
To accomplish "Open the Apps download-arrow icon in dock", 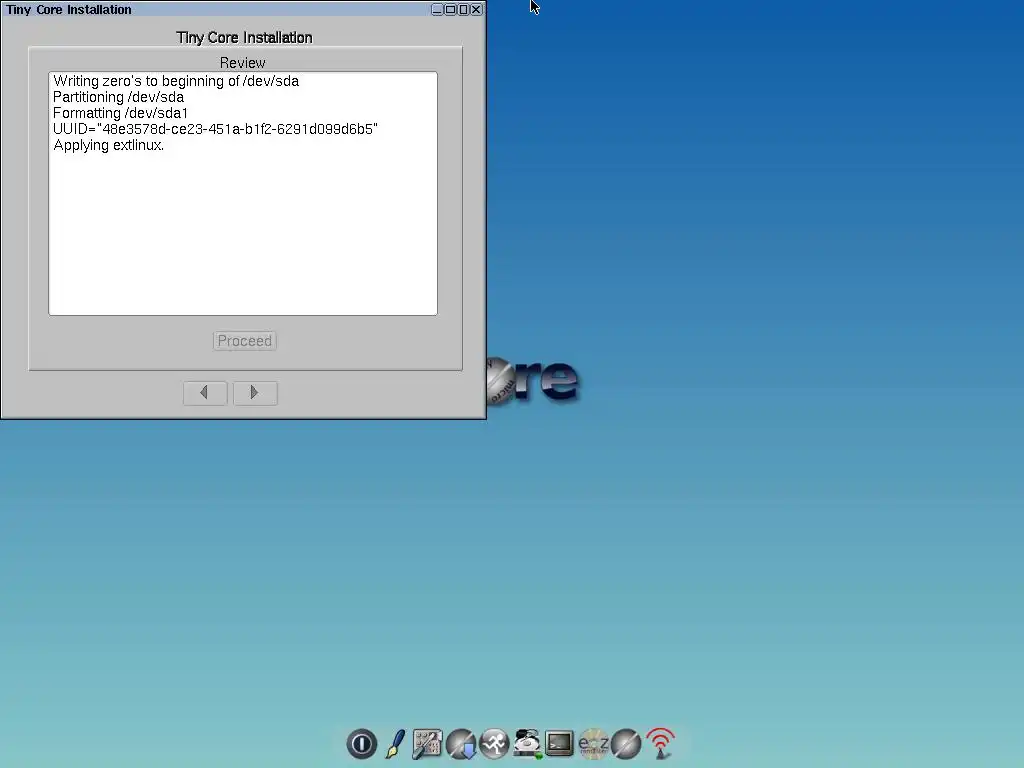I will coord(461,744).
